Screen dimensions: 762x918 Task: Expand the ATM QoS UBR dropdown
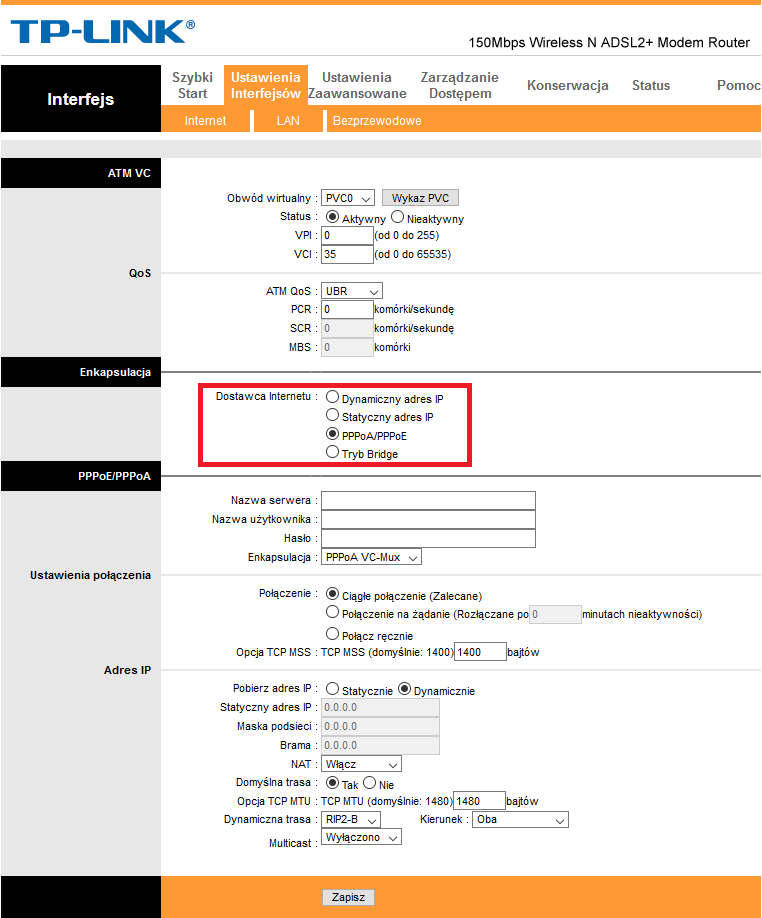pos(352,291)
